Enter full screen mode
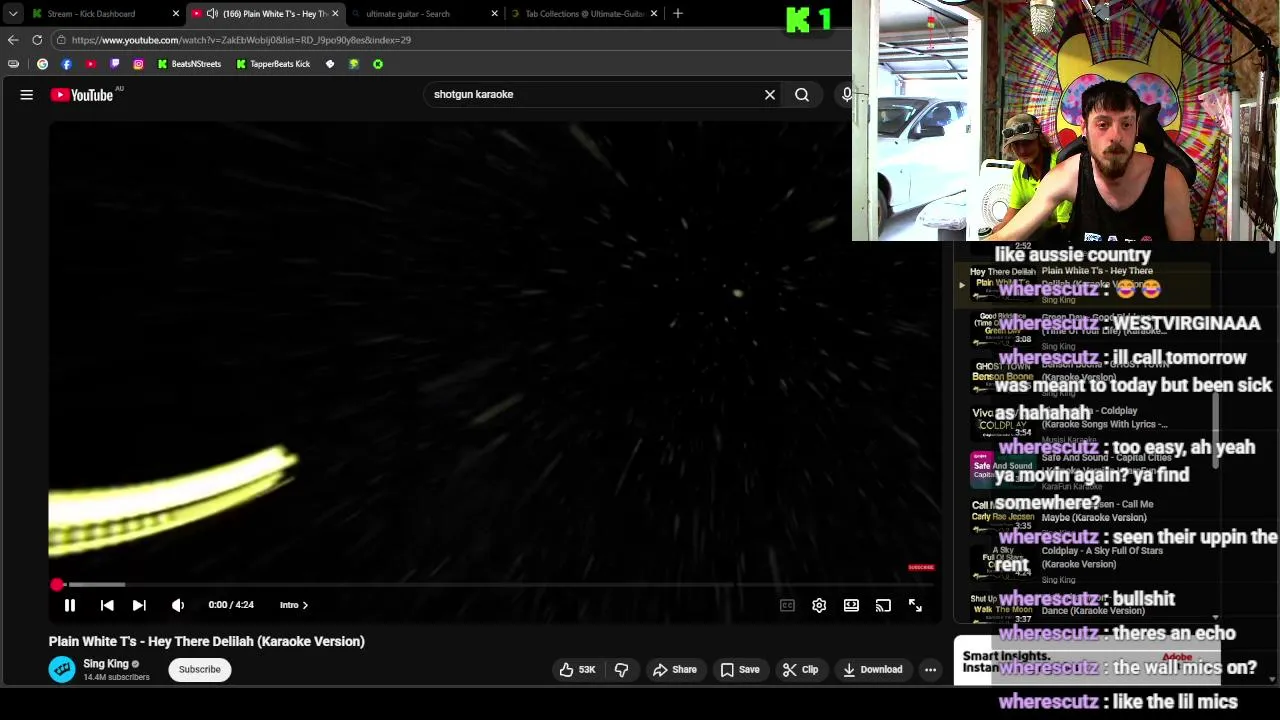This screenshot has height=720, width=1280. (x=915, y=605)
